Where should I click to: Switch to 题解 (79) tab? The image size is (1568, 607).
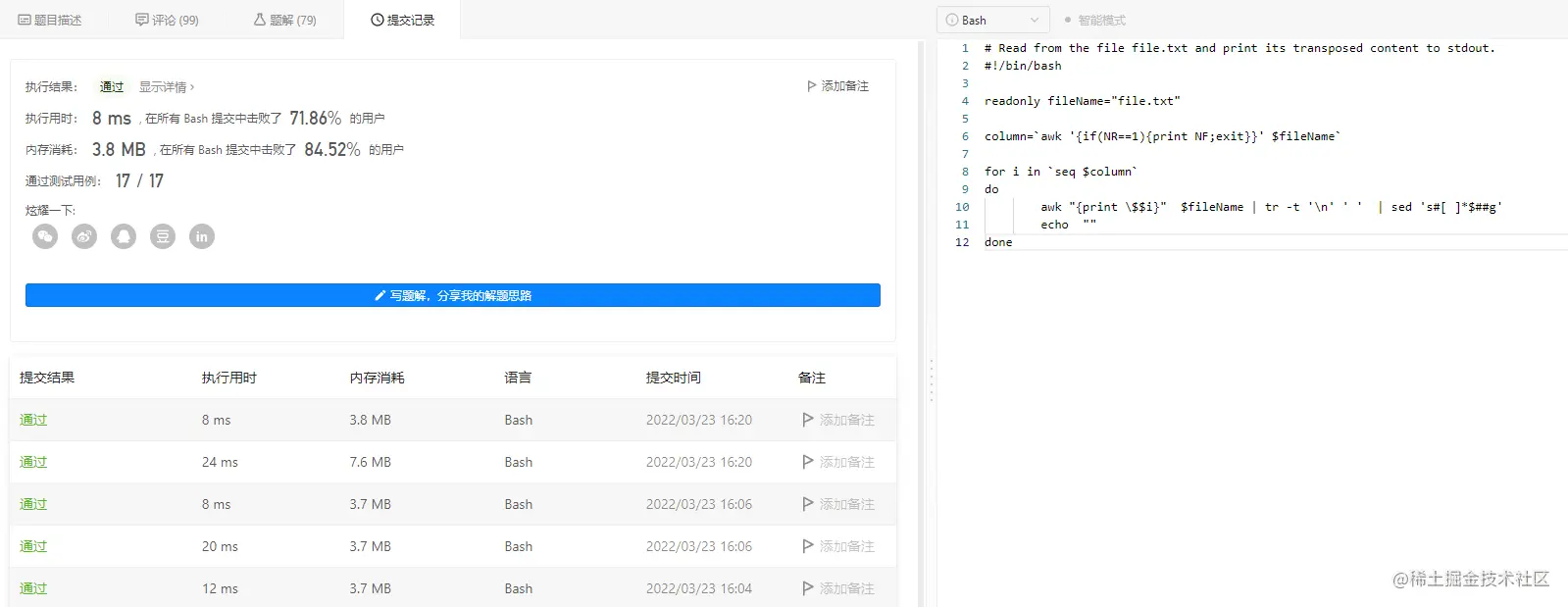285,20
